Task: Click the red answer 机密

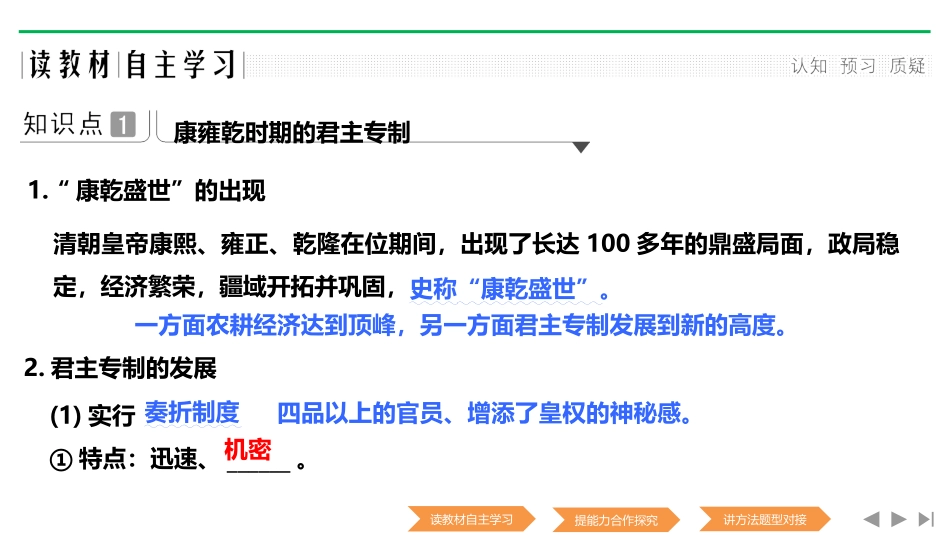Action: point(247,450)
